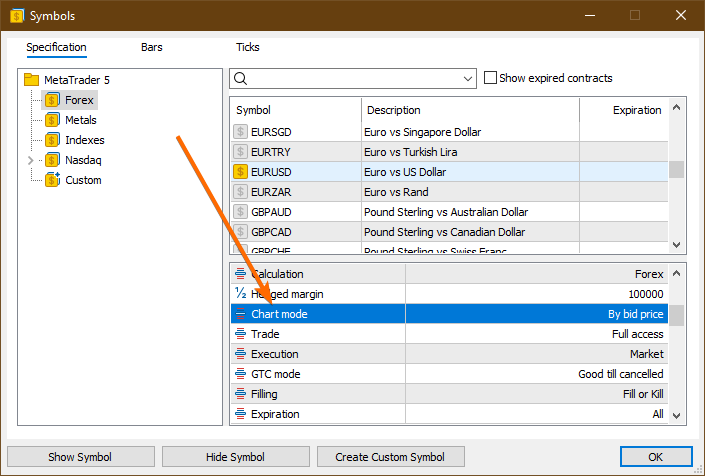Select Euro vs Rand row
This screenshot has height=476, width=705.
point(450,192)
